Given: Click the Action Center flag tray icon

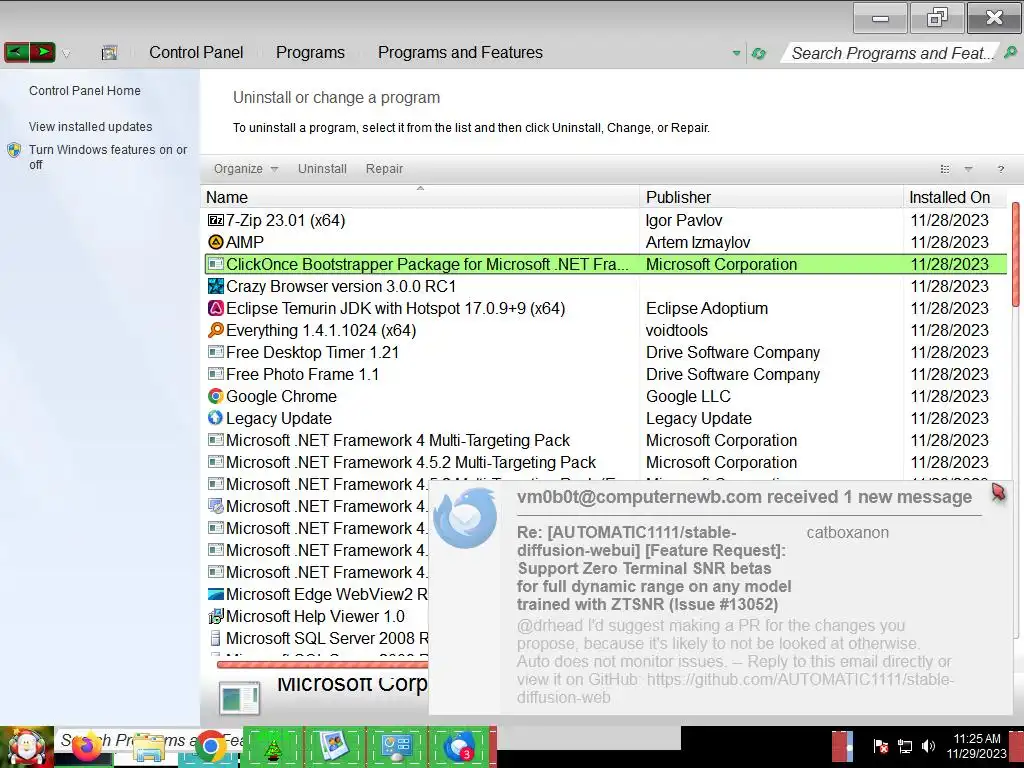Looking at the screenshot, I should tap(880, 746).
